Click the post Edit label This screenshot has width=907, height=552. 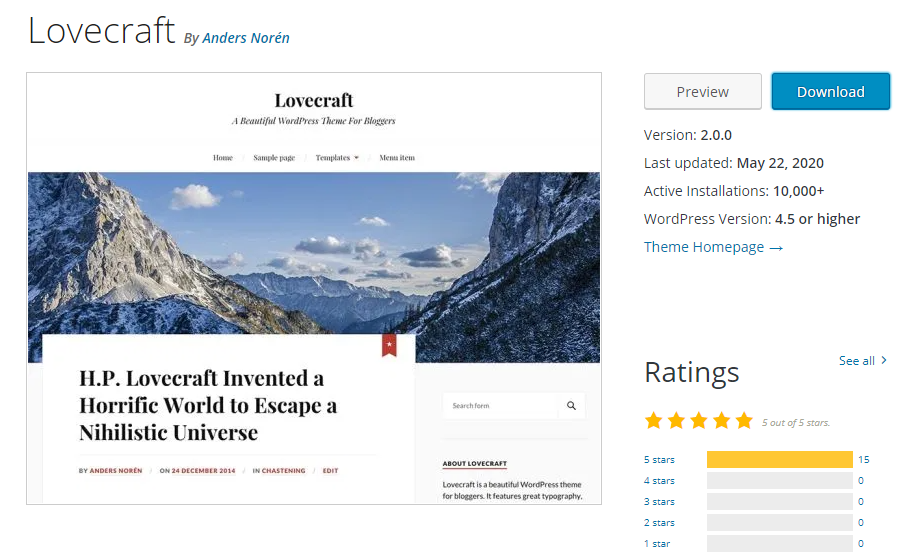(x=330, y=470)
